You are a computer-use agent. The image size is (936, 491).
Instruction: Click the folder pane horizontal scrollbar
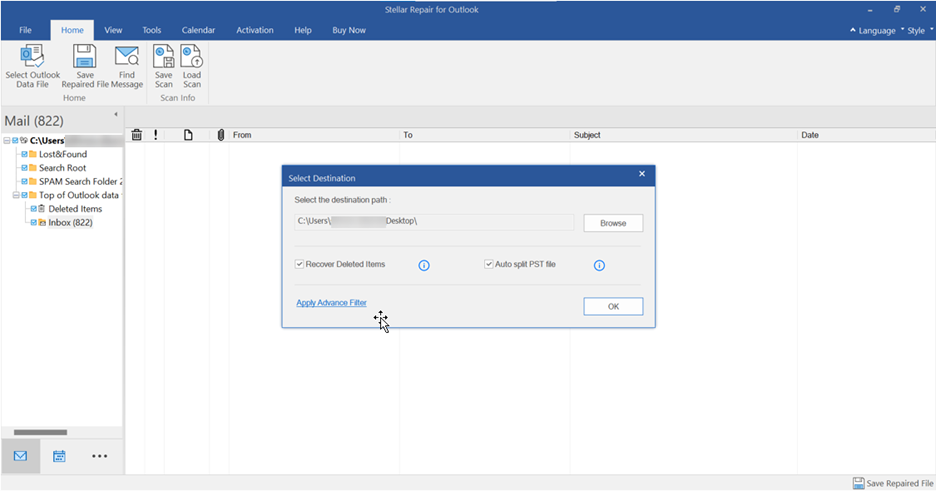pos(40,433)
